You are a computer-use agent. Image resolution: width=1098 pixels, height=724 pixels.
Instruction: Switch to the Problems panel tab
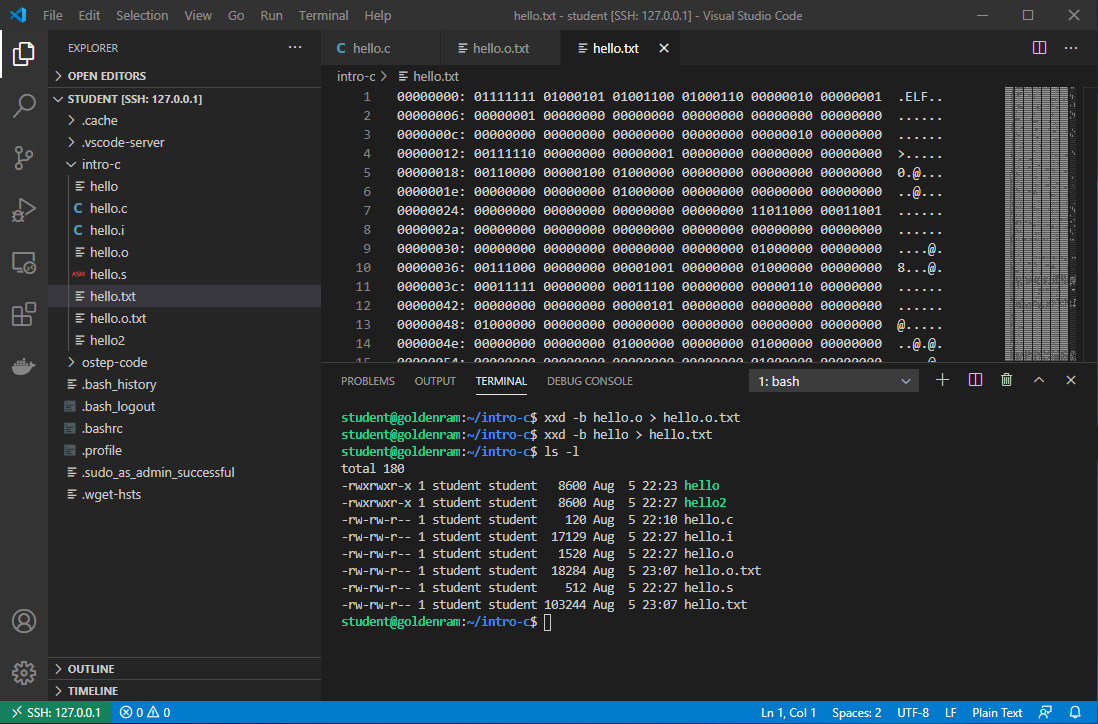click(368, 381)
